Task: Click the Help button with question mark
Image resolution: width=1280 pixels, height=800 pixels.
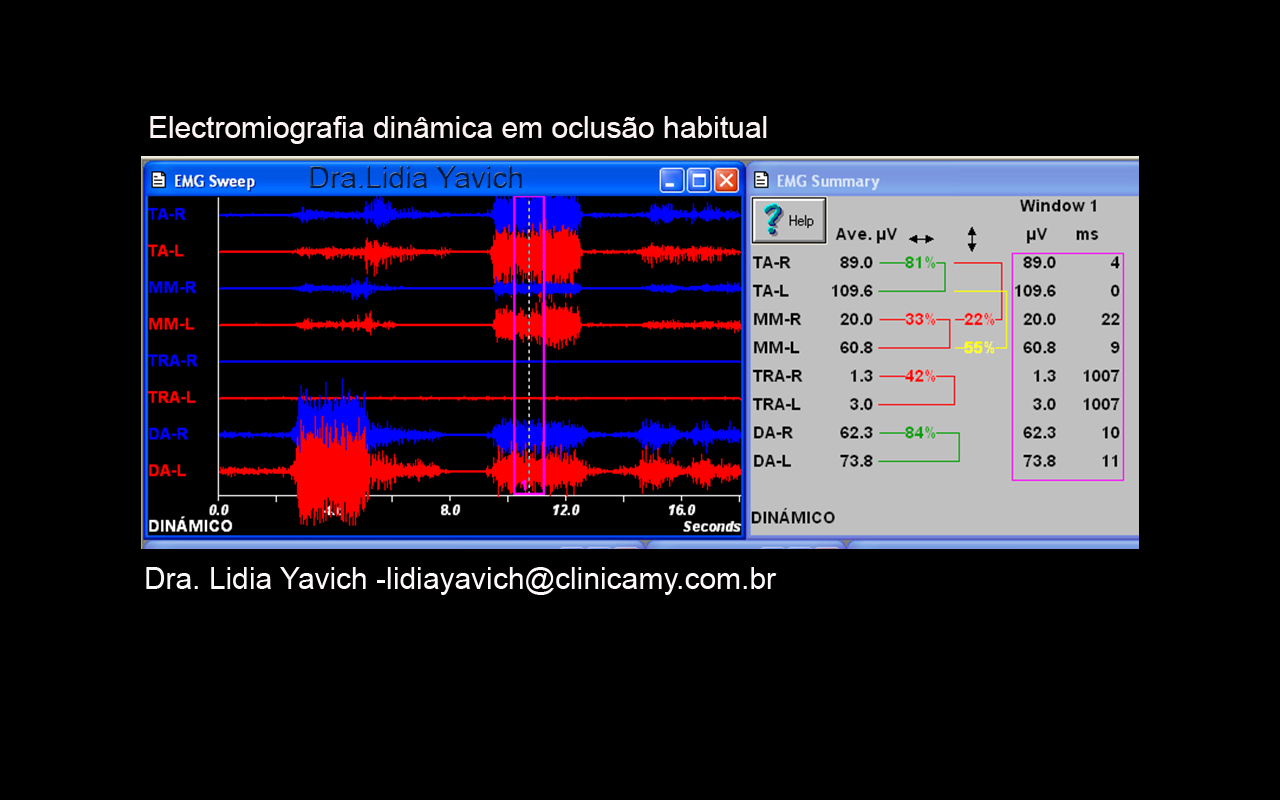Action: click(x=788, y=220)
